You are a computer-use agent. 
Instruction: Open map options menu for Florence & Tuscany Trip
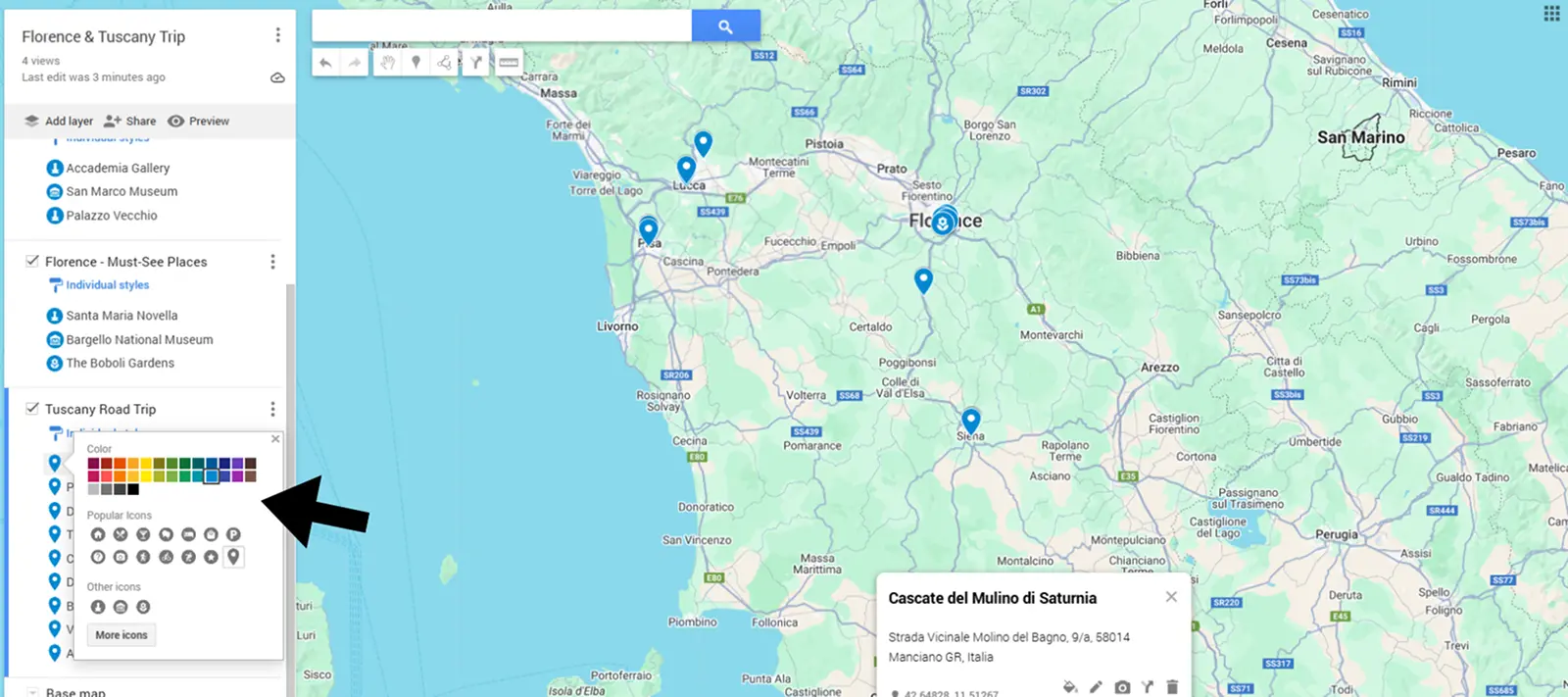click(x=277, y=35)
